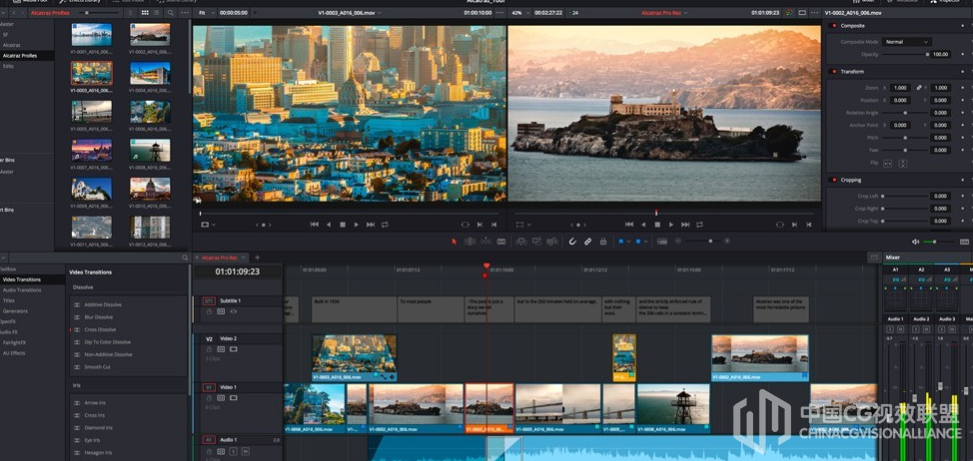Jump to first frame in source viewer
This screenshot has width=973, height=461.
(314, 225)
